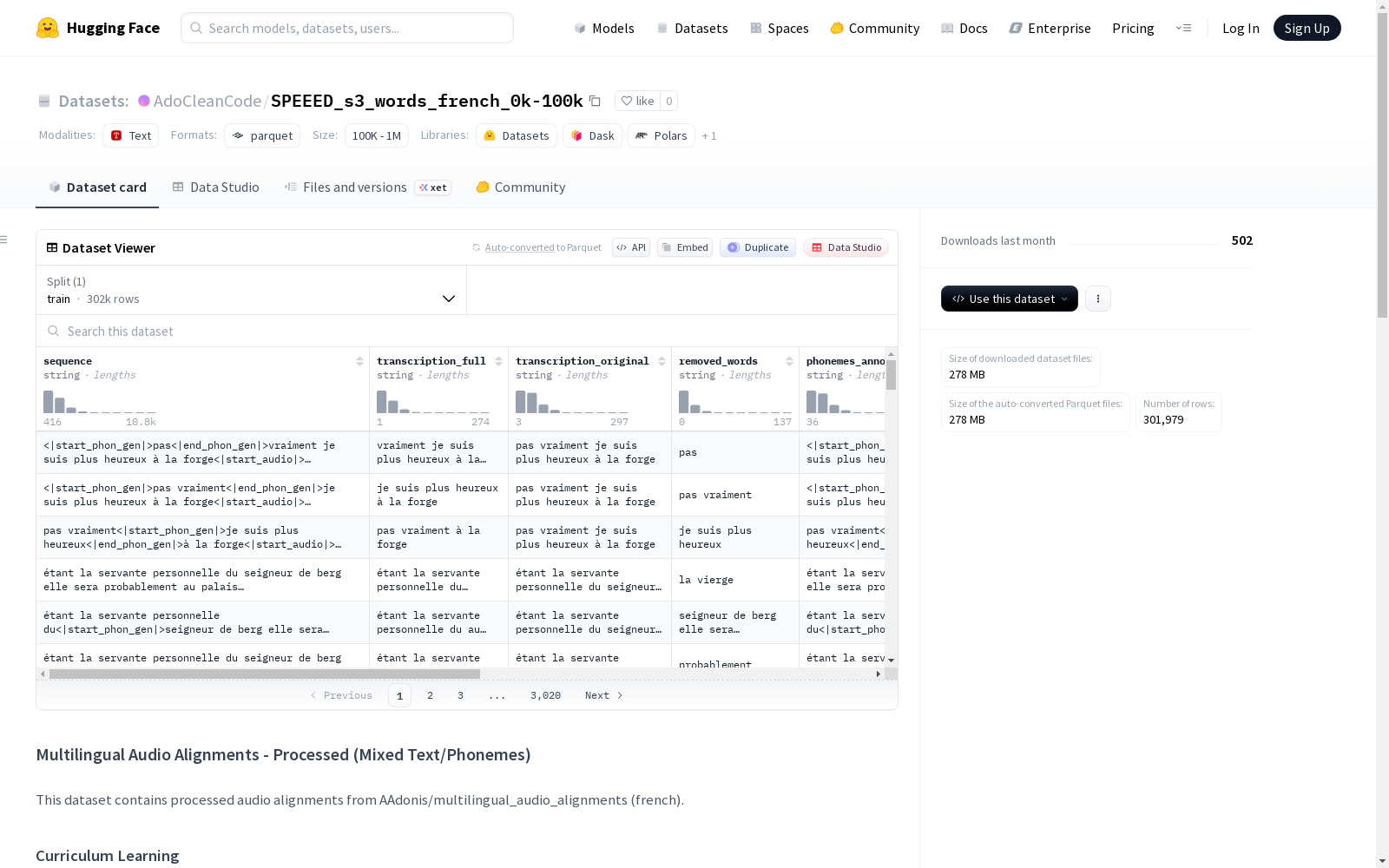
Task: Click the like count 0
Action: click(x=668, y=101)
